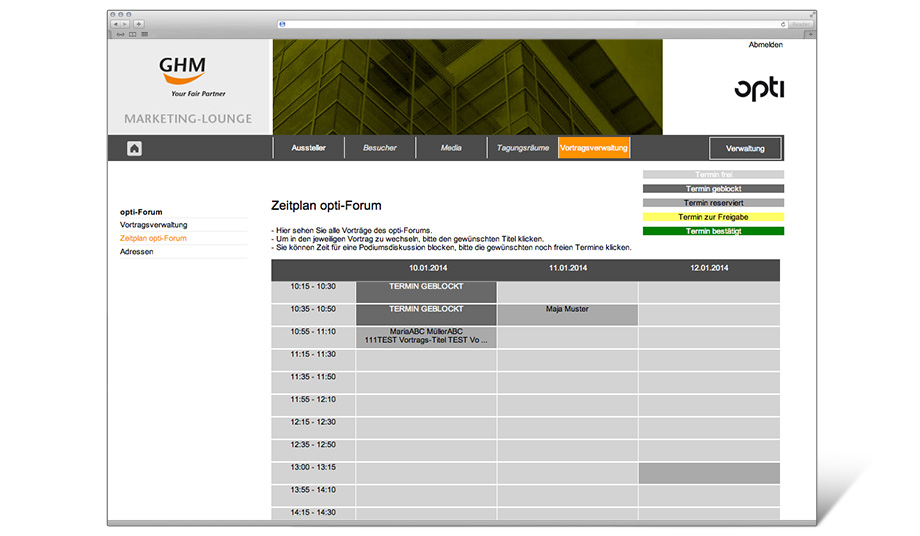Open MariaABC MüllerABC talk entry
920x536 pixels.
[426, 336]
